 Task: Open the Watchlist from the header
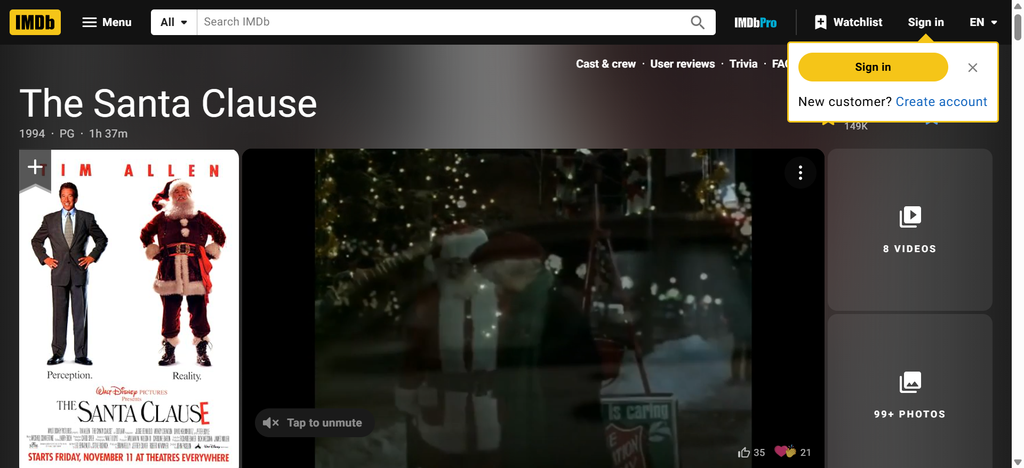(x=849, y=22)
